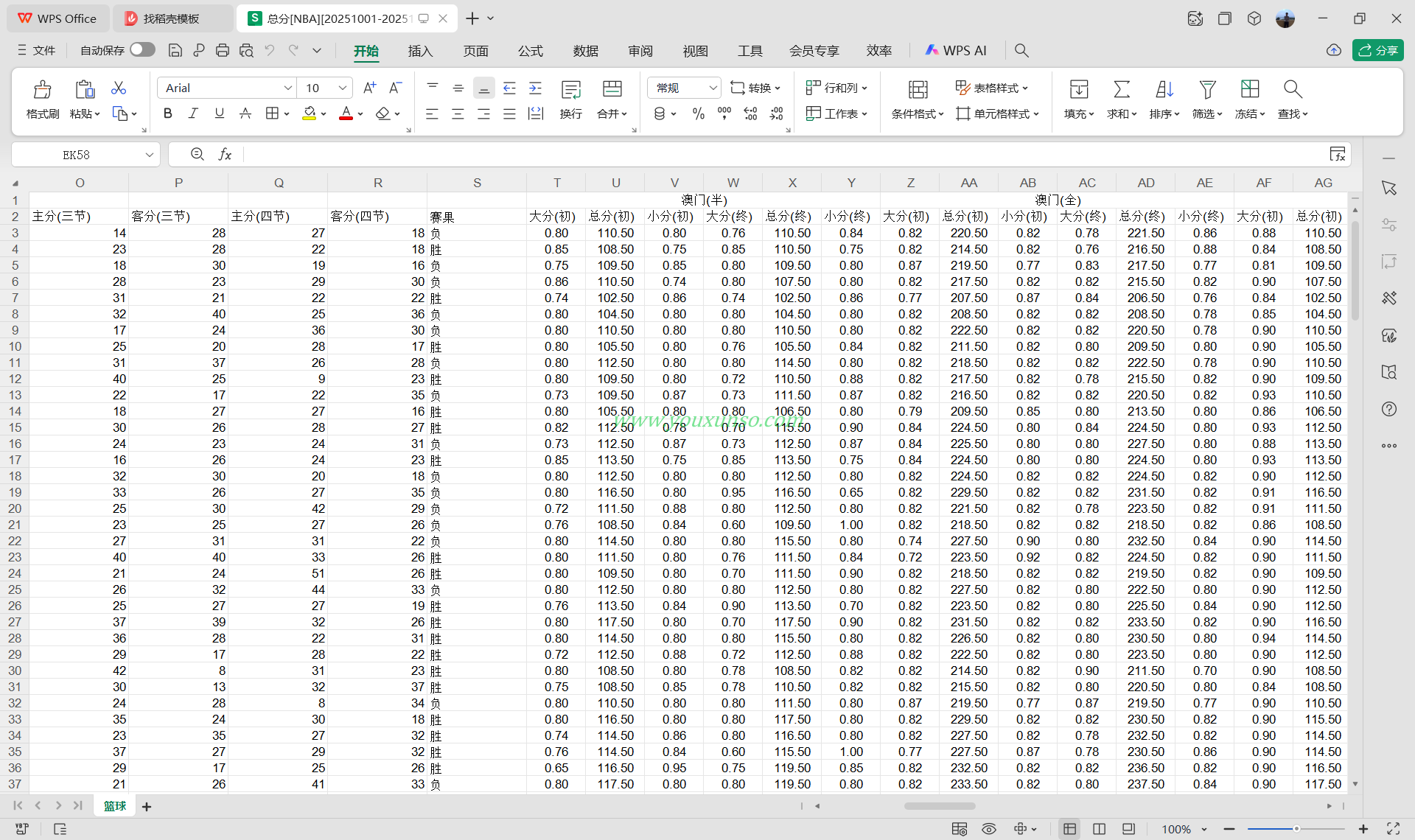
Task: Open the Insert tab
Action: (x=420, y=50)
